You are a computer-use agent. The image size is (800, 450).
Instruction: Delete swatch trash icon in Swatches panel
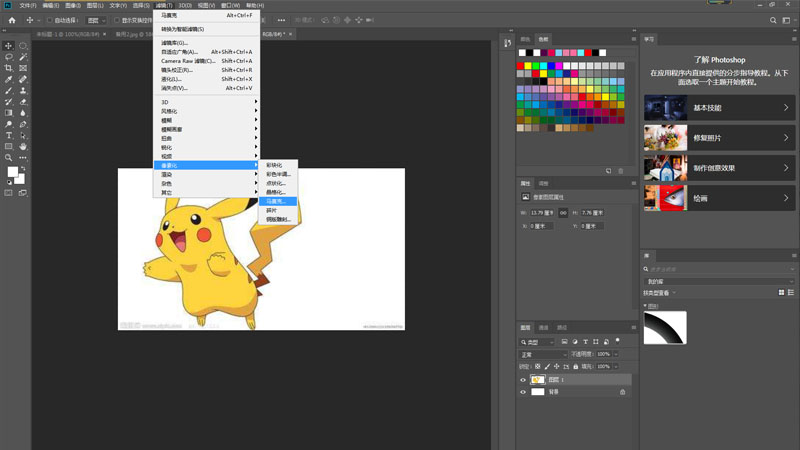coord(621,171)
